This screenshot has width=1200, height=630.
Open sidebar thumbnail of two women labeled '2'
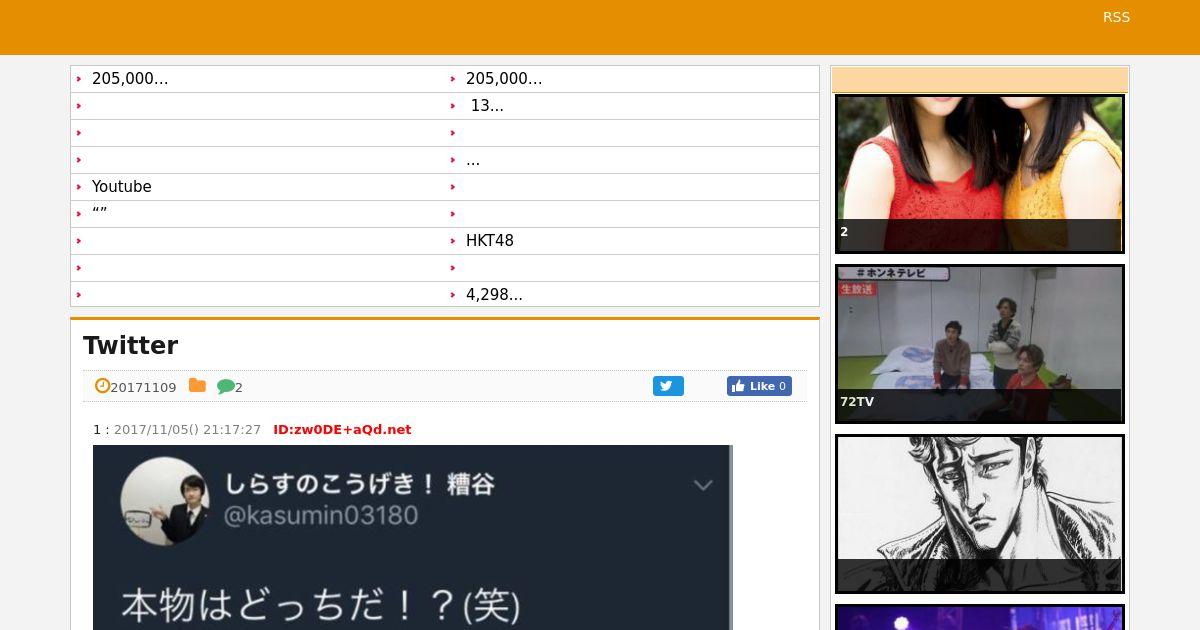coord(980,174)
